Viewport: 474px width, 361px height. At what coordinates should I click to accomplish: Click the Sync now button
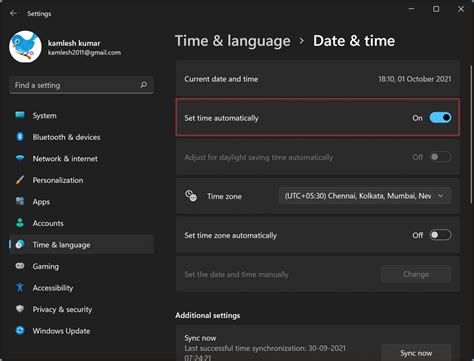click(x=416, y=353)
